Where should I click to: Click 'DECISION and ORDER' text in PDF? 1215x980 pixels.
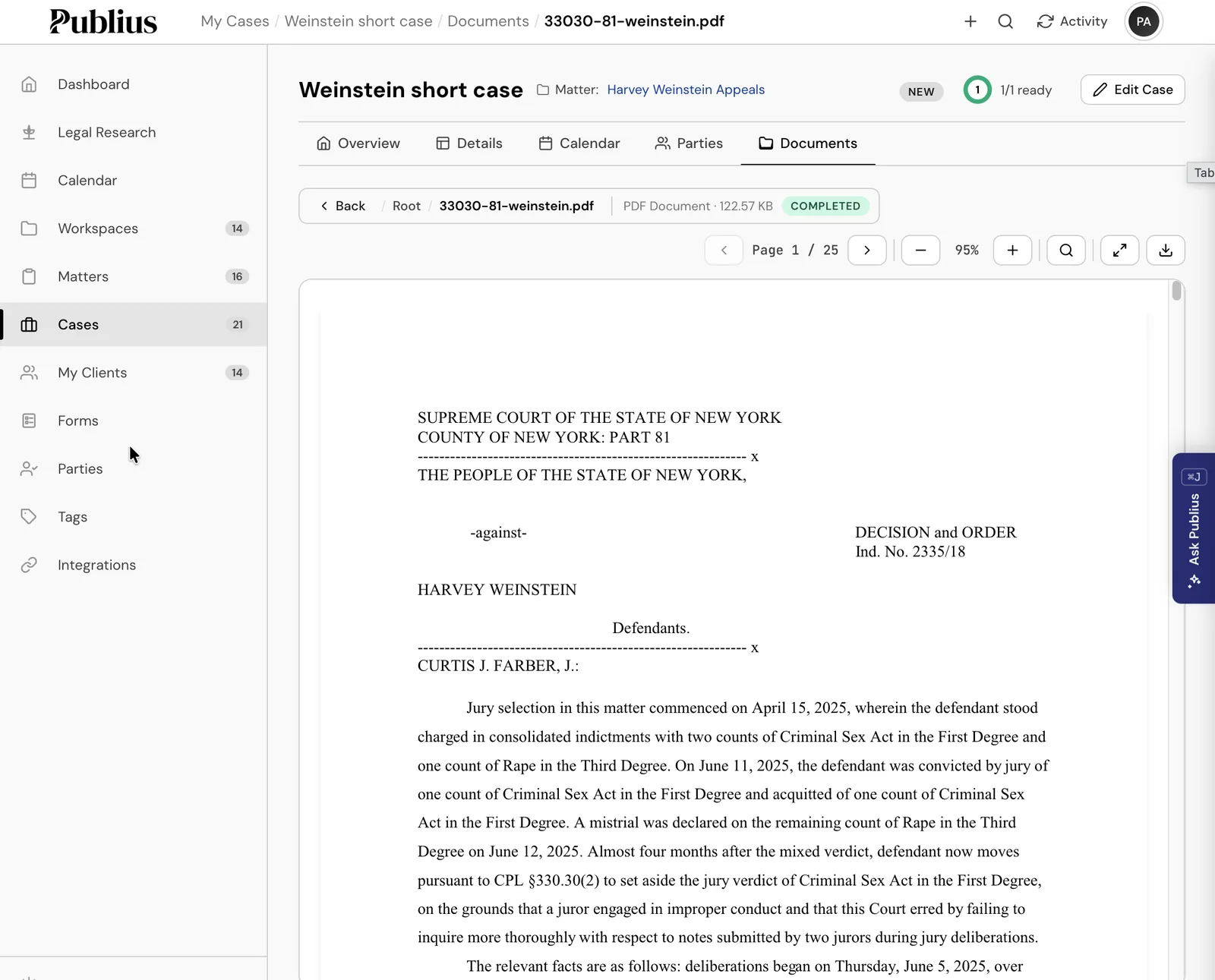pos(936,532)
